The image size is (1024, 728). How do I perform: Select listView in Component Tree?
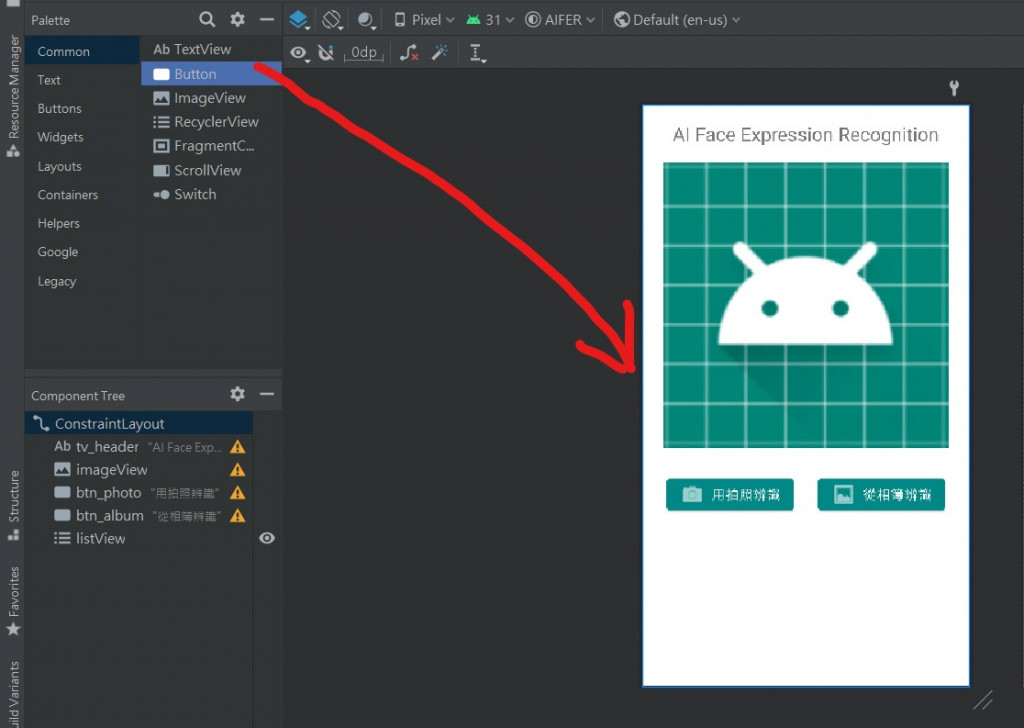click(x=139, y=539)
